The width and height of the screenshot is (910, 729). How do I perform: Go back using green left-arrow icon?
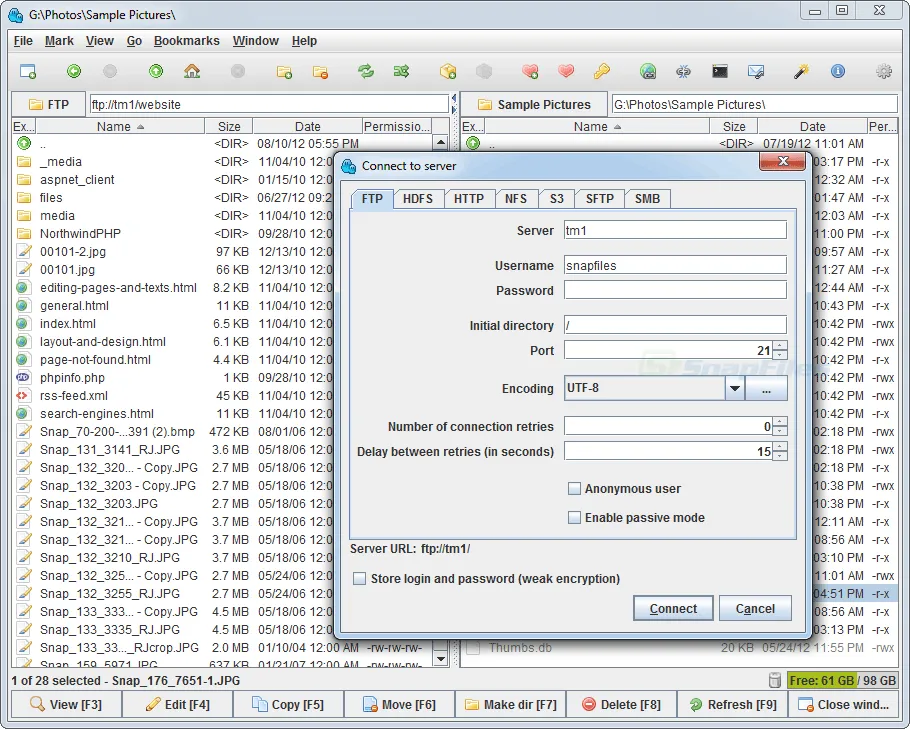tap(74, 71)
